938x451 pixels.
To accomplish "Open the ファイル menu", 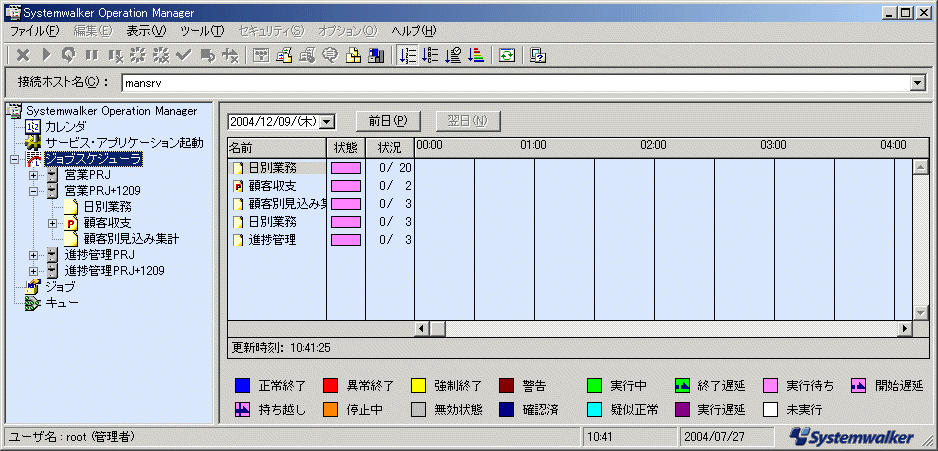I will [35, 31].
